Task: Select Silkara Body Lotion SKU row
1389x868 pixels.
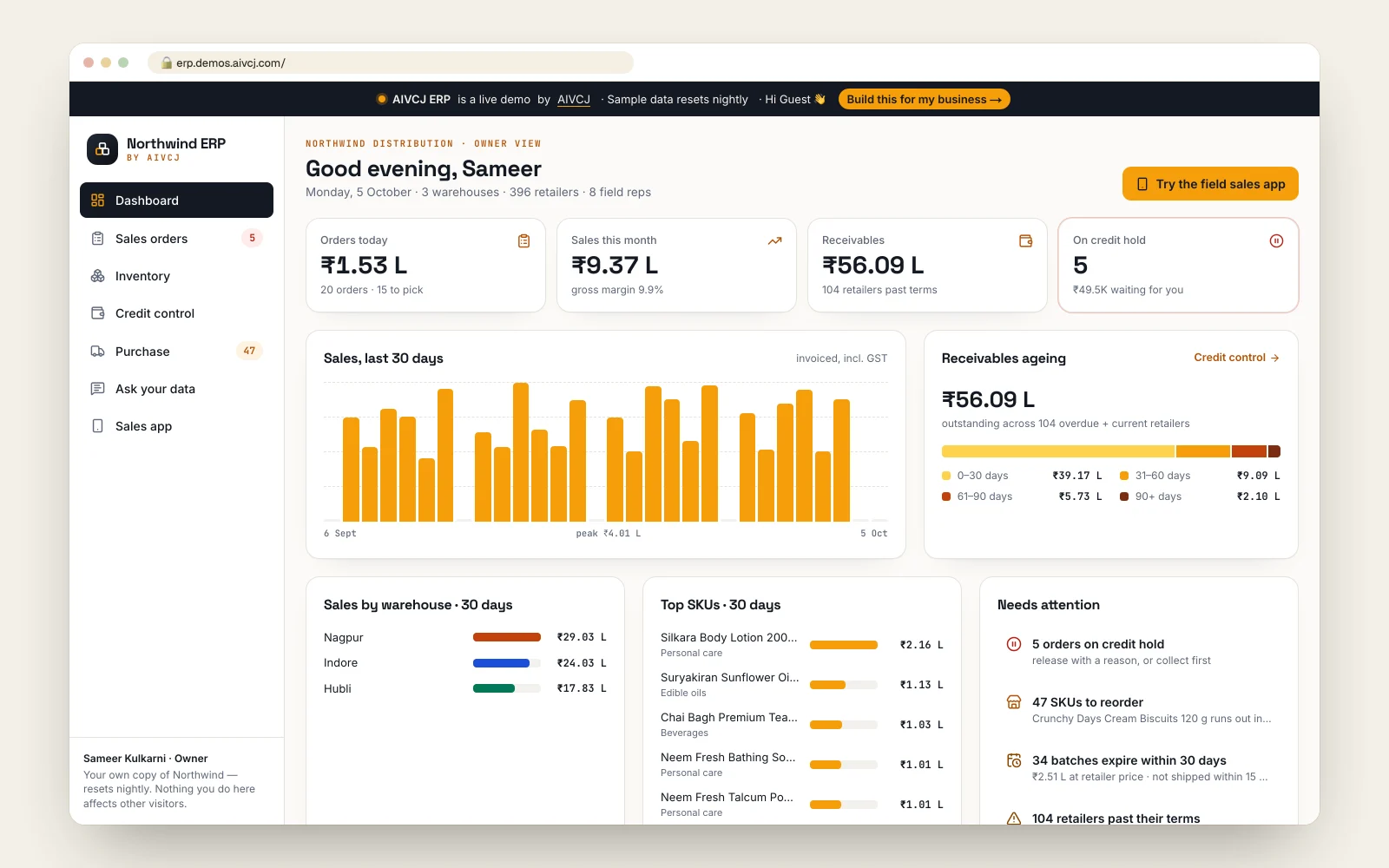Action: pyautogui.click(x=801, y=644)
